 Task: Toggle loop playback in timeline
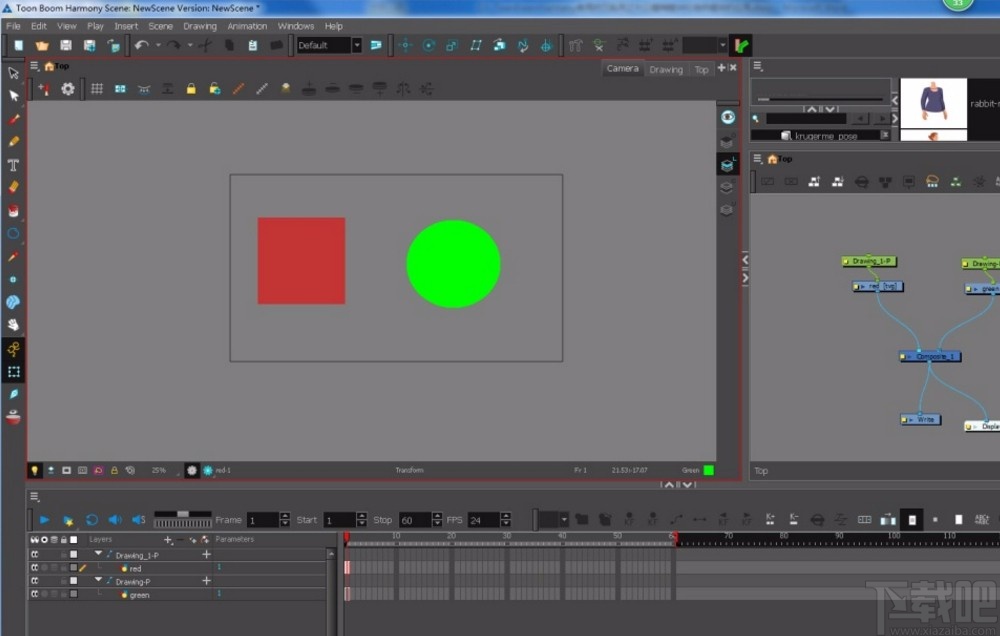(91, 519)
